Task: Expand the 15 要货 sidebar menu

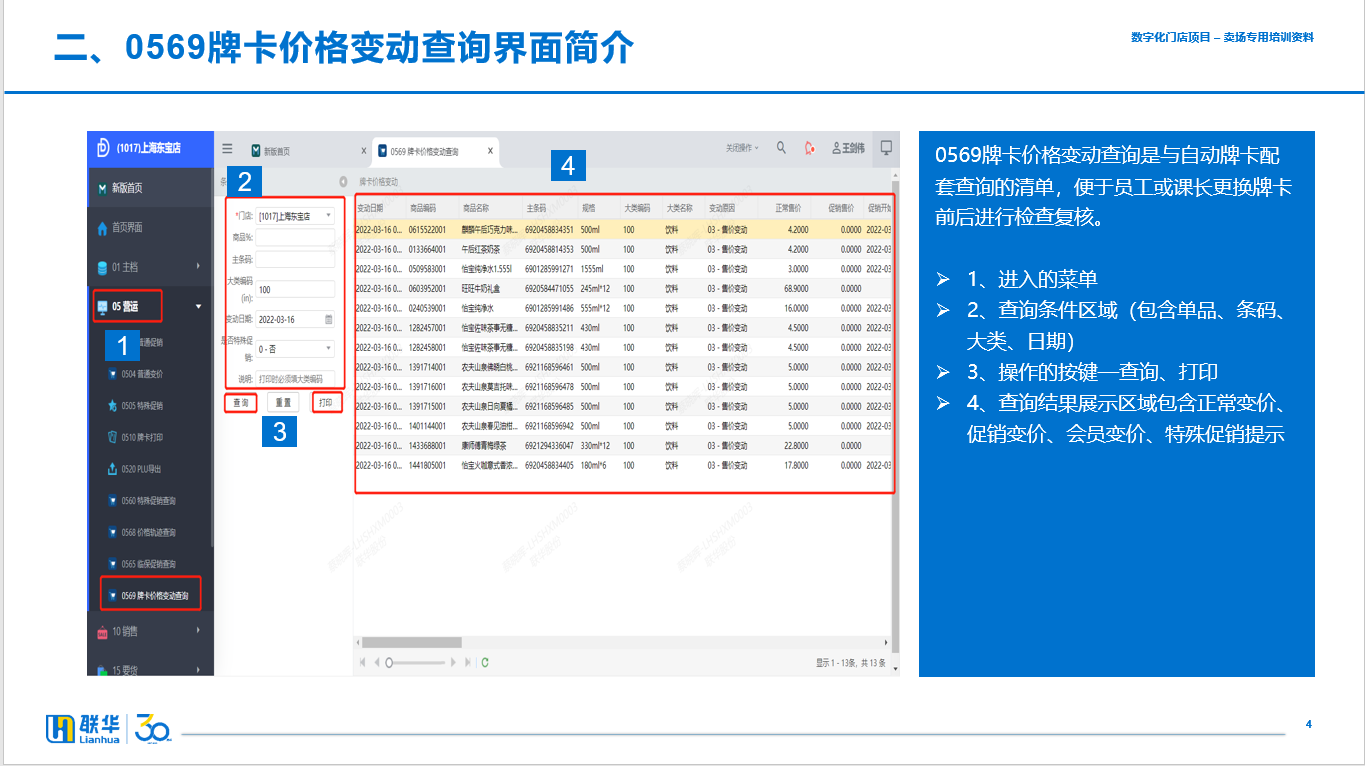Action: click(x=150, y=669)
